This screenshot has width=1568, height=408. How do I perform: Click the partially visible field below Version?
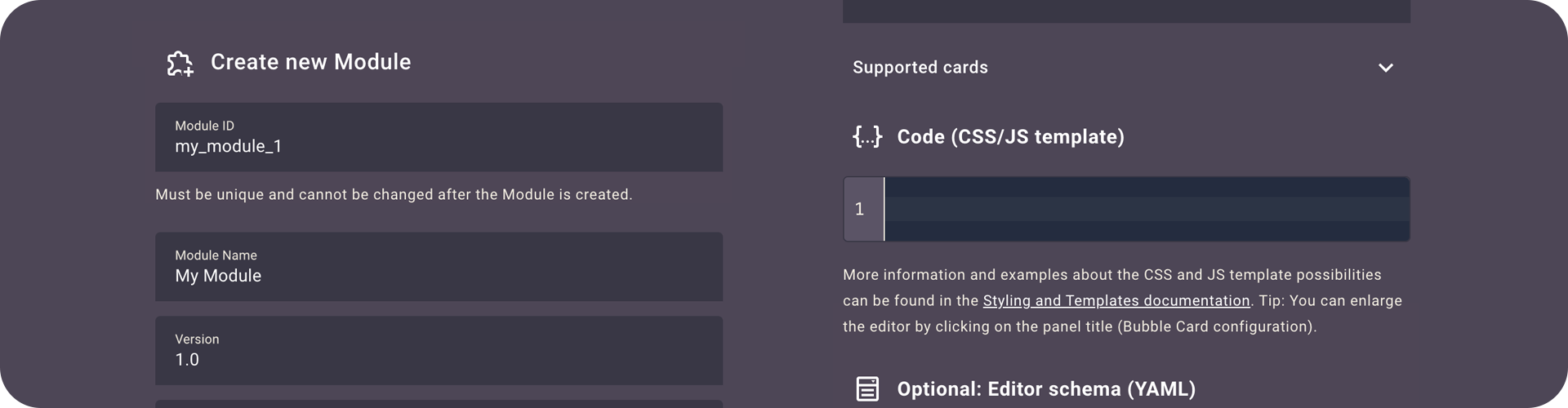click(x=439, y=404)
